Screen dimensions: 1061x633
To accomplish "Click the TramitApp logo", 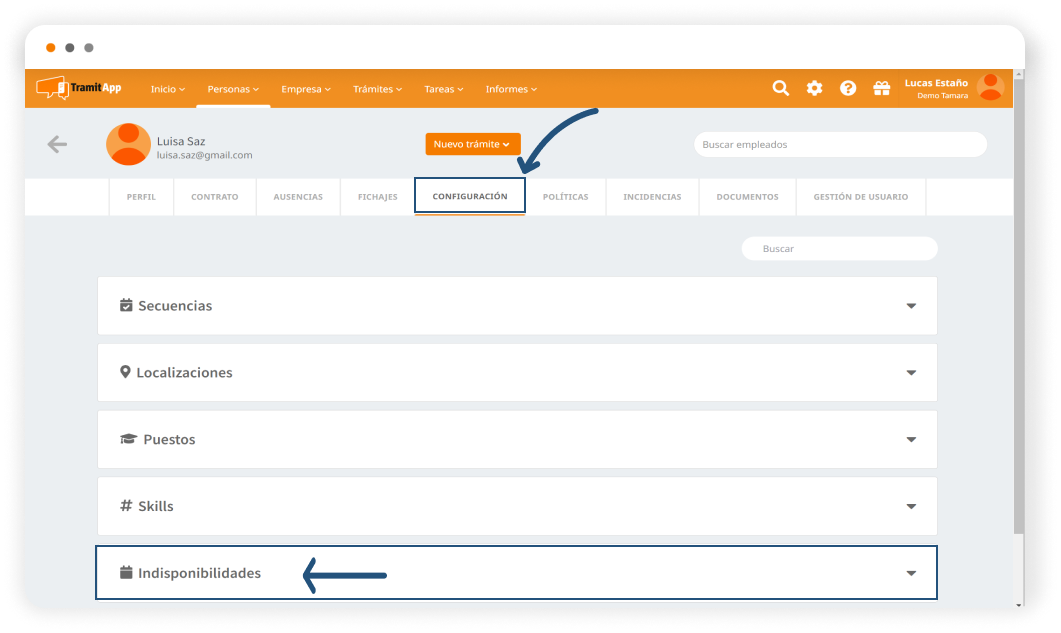I will [79, 88].
